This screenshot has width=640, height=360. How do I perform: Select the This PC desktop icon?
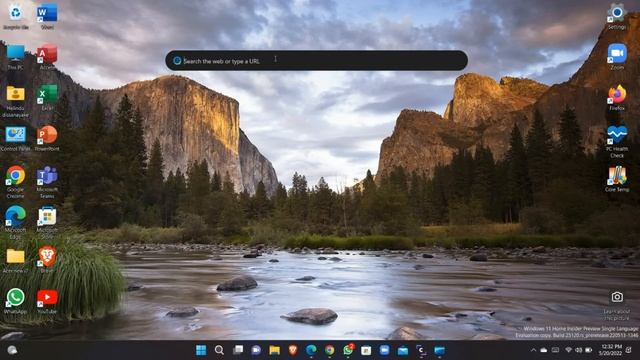tap(16, 57)
